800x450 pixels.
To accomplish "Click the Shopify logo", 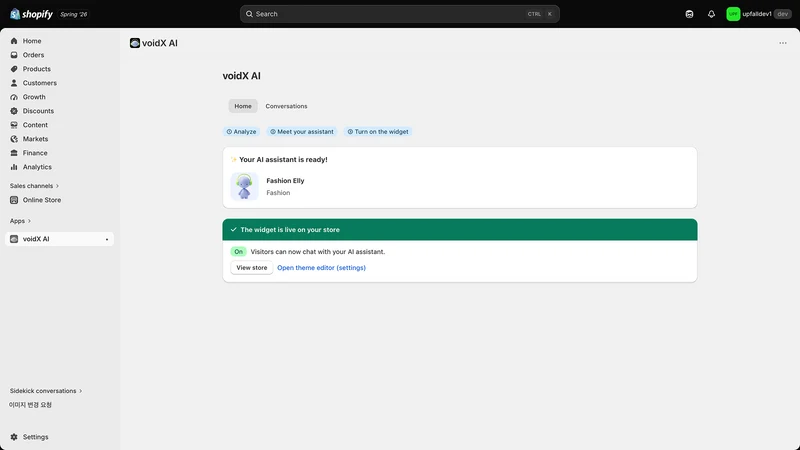I will (x=31, y=14).
